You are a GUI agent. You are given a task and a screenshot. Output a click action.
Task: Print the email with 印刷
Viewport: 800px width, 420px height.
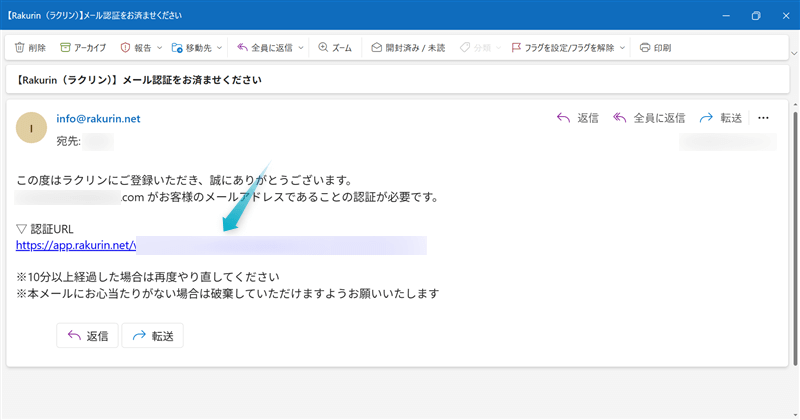656,47
